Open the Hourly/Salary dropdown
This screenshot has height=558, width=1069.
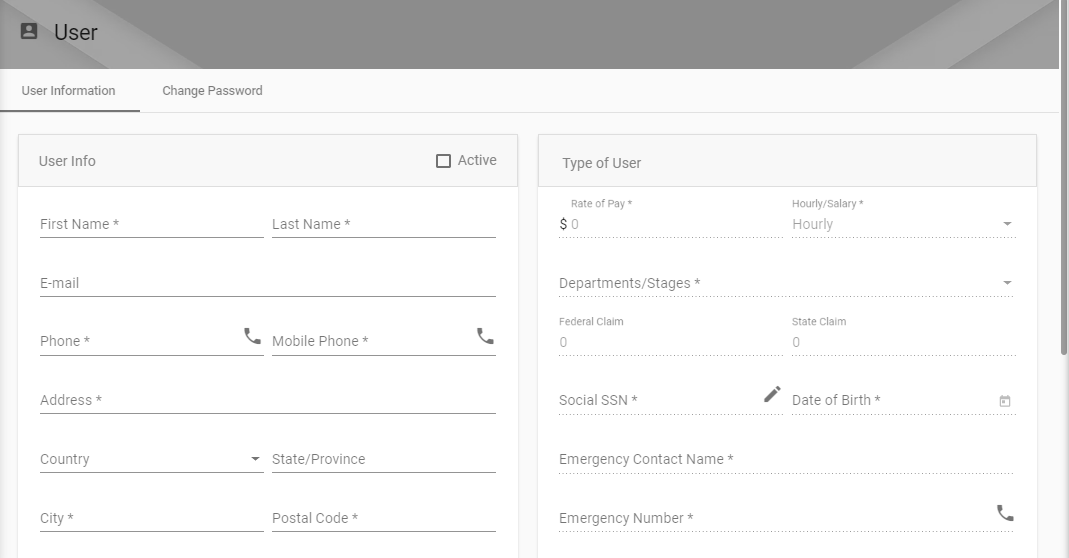pyautogui.click(x=903, y=224)
